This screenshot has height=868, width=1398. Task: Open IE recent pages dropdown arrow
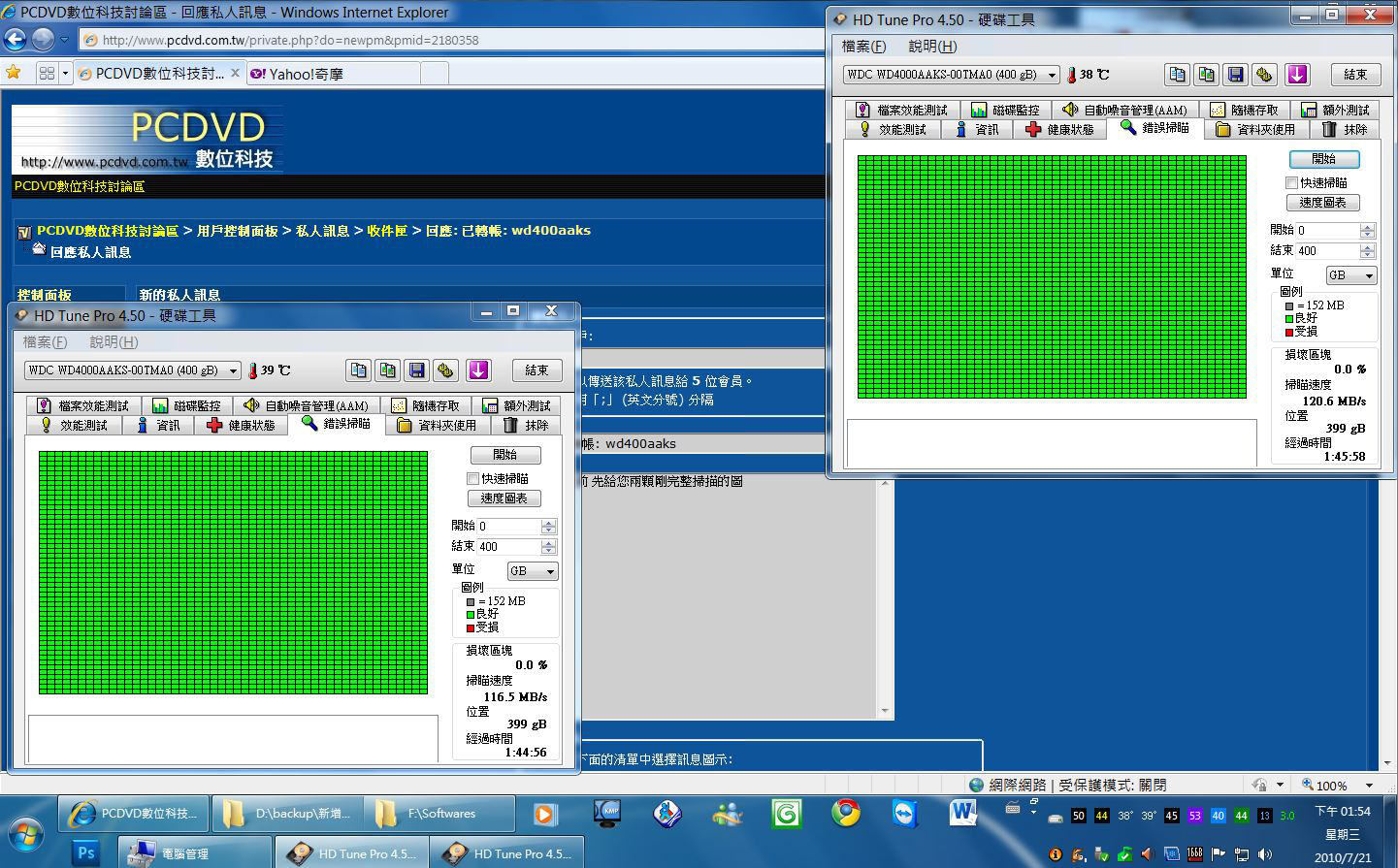[65, 40]
